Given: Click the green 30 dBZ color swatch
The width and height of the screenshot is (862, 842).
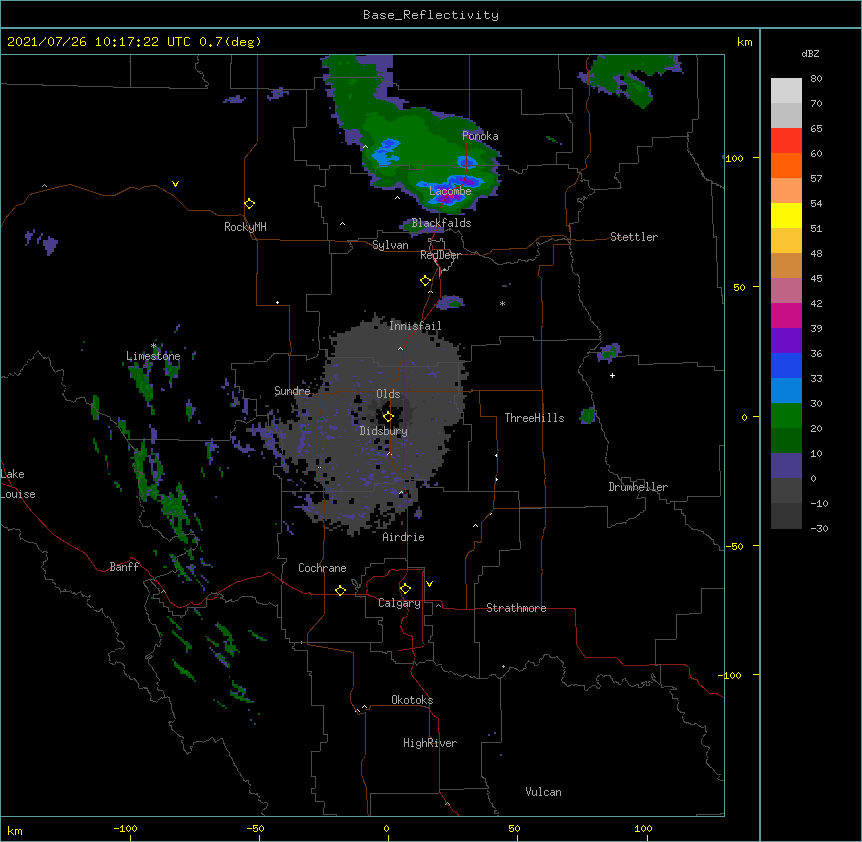Looking at the screenshot, I should point(786,416).
